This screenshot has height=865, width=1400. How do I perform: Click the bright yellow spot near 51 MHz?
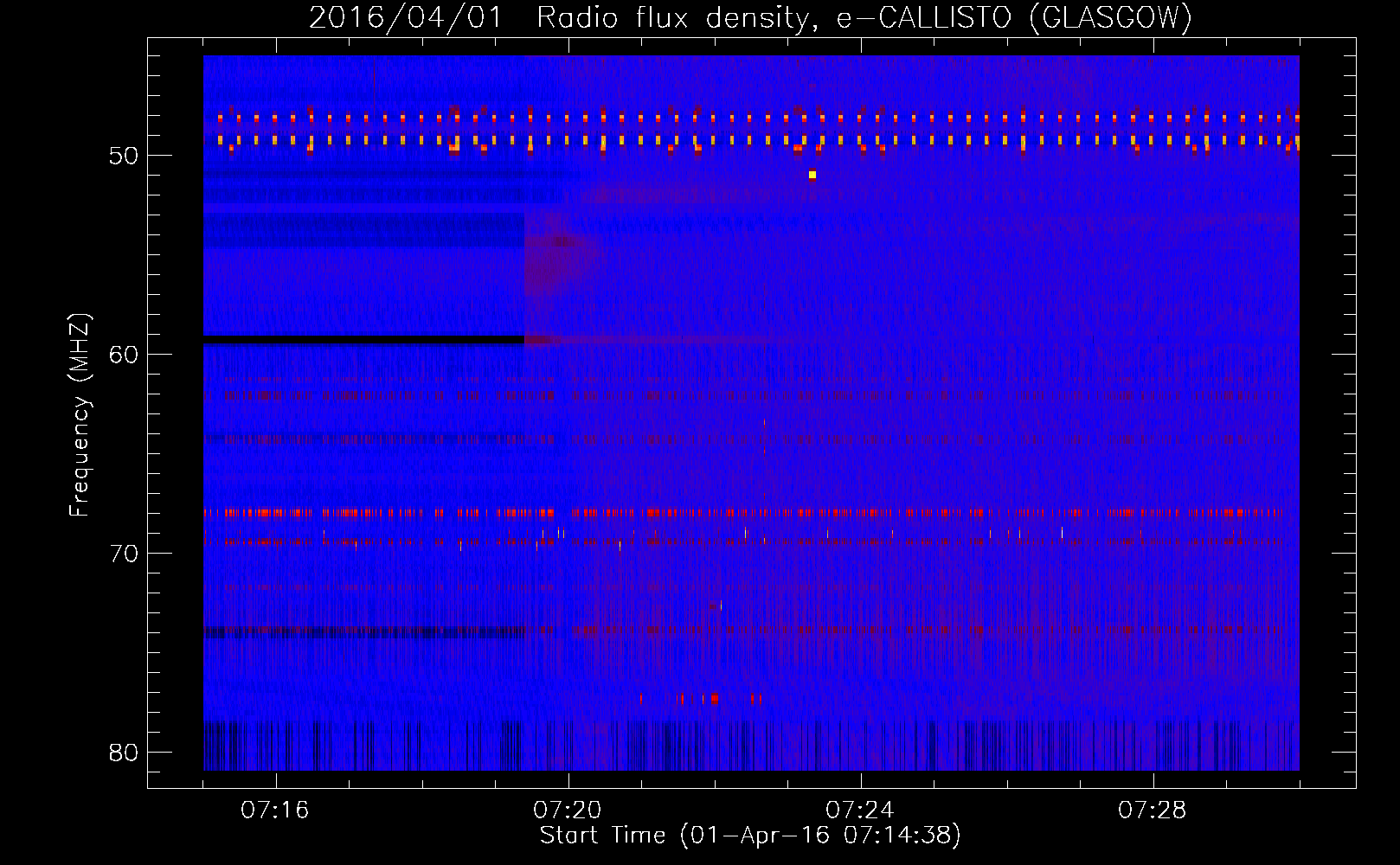(812, 175)
